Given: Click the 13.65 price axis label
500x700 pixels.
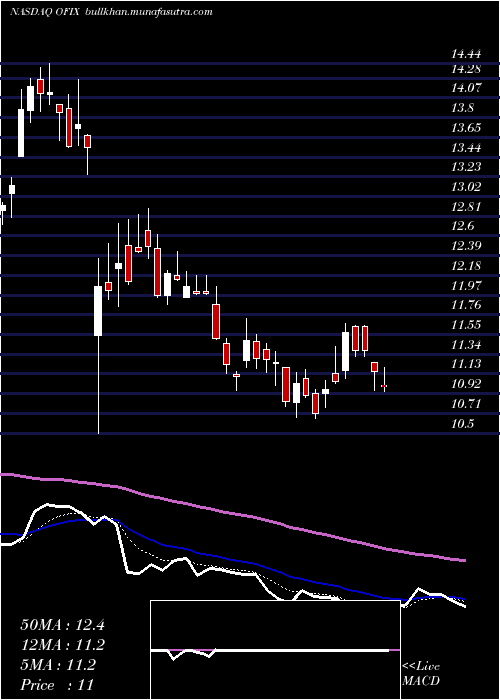Looking at the screenshot, I should [x=466, y=128].
